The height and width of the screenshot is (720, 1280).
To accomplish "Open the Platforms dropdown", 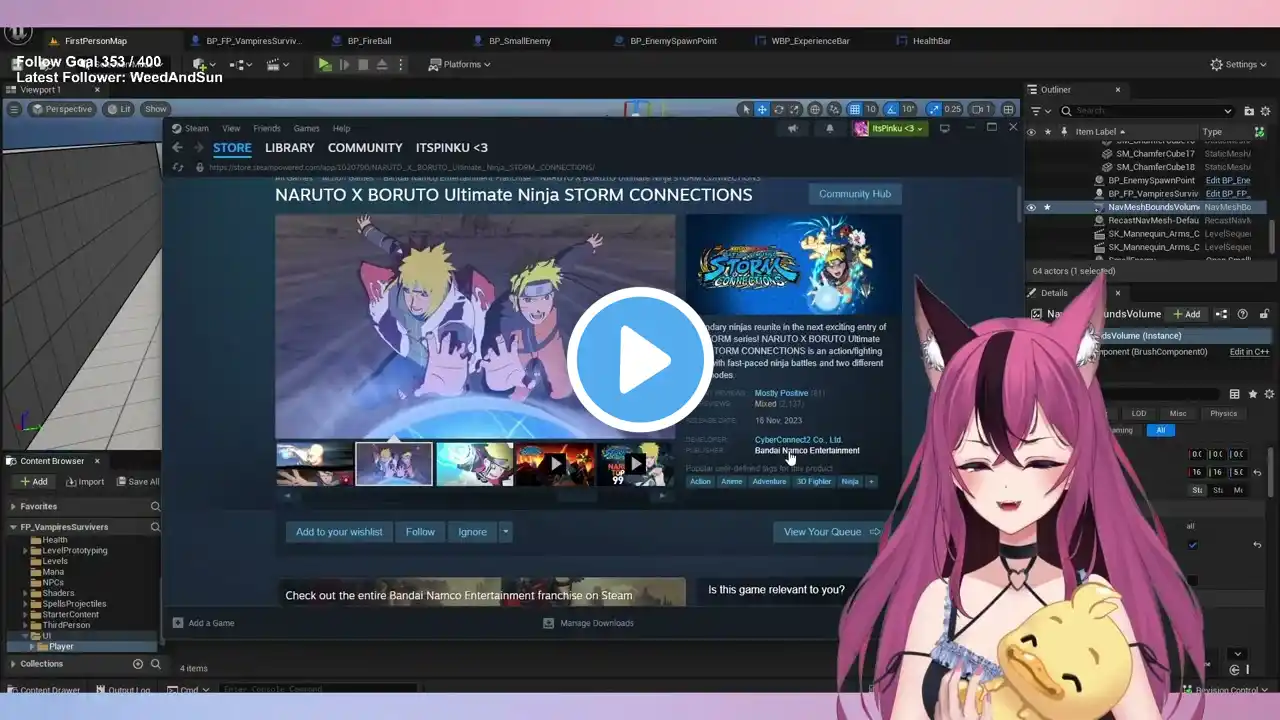I will pos(460,64).
